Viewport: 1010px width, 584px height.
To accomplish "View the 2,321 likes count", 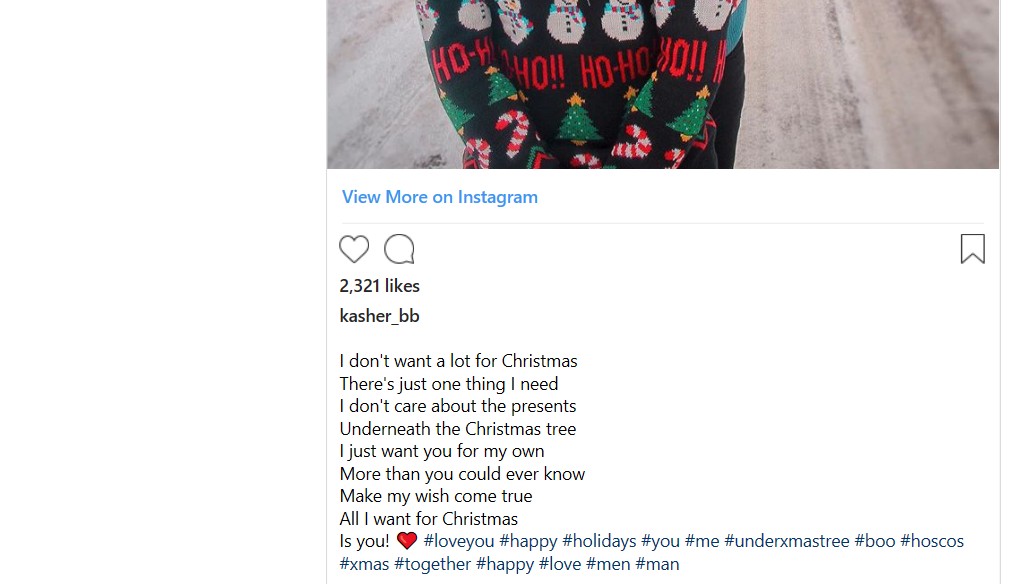I will [379, 286].
